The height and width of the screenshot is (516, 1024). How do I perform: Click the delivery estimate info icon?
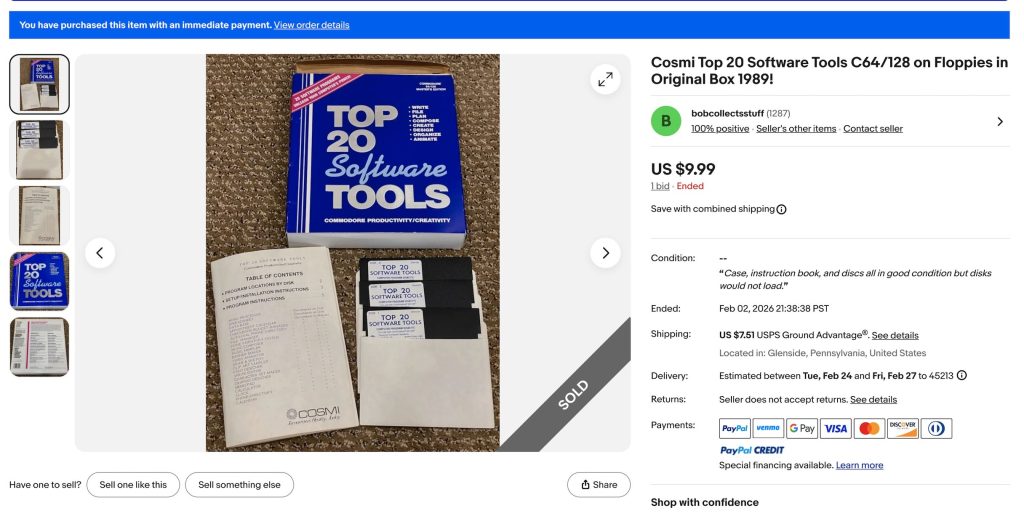click(x=962, y=376)
